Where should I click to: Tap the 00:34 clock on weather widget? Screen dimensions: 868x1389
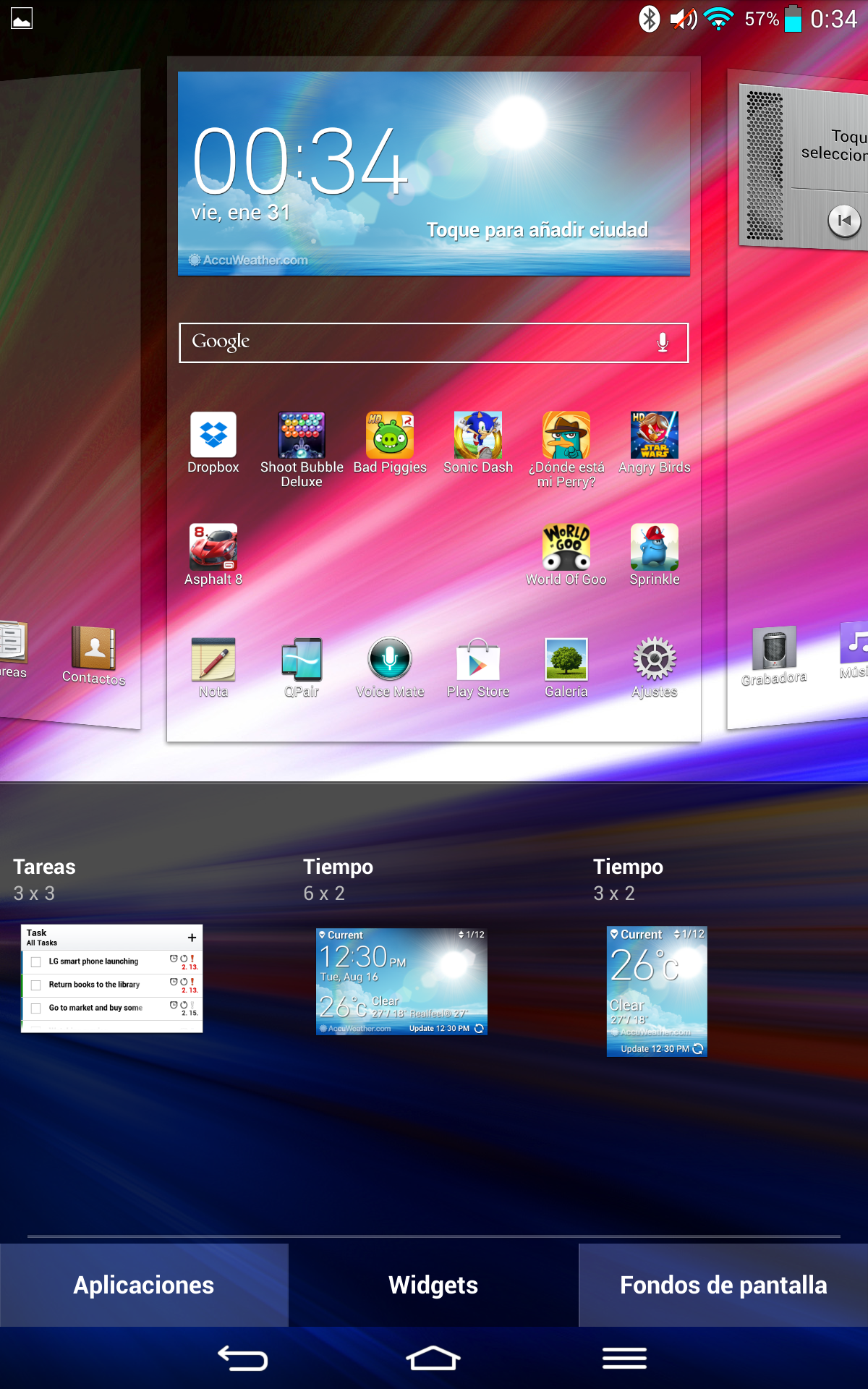[300, 161]
